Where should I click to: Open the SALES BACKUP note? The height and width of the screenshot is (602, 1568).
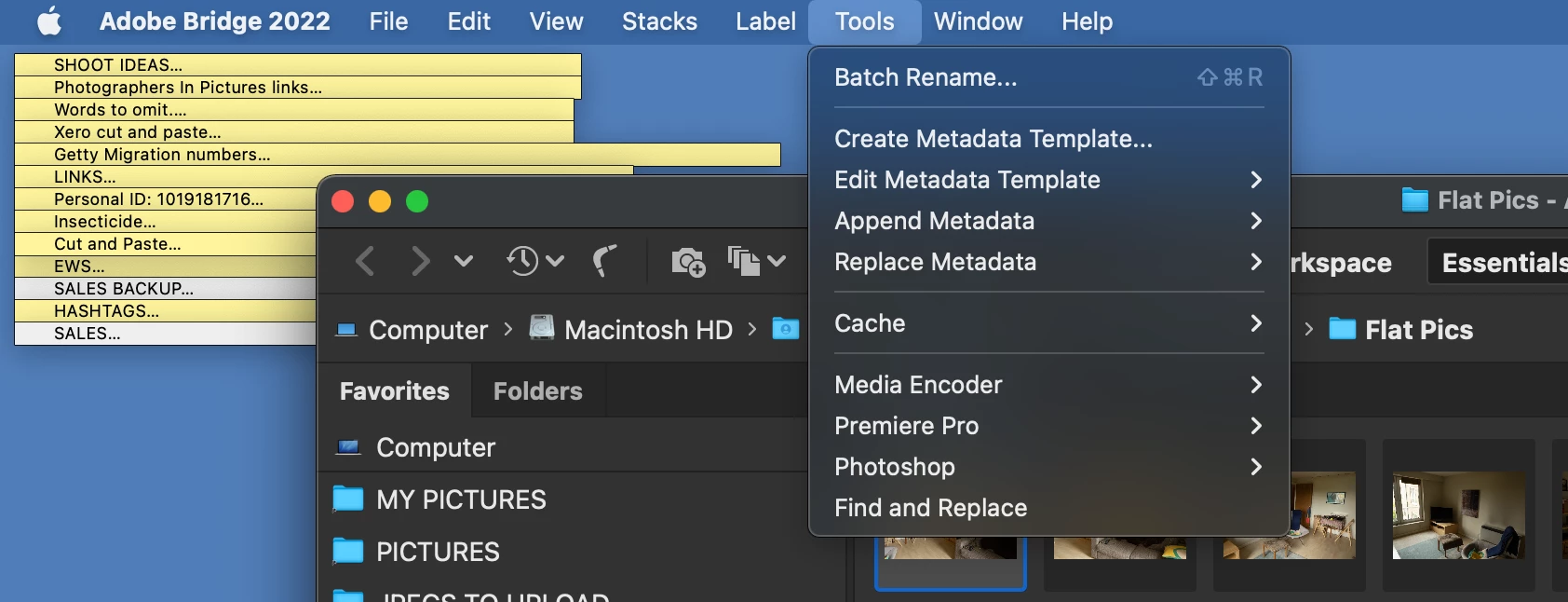tap(166, 288)
